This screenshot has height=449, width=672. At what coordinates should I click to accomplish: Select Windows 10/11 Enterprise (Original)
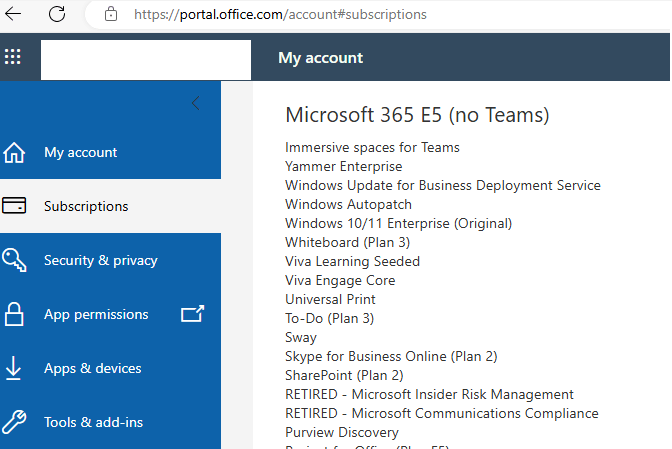pos(399,224)
